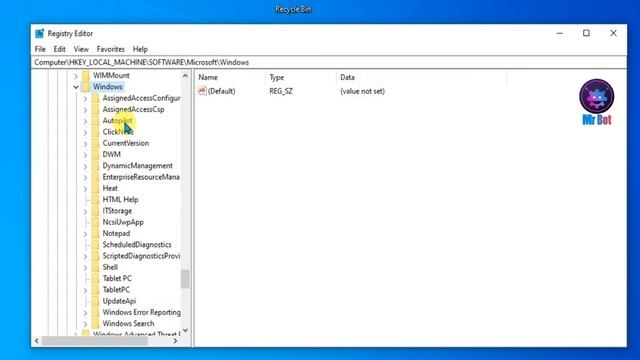Open the Favorites menu
Screen dimensions: 640x360
click(111, 49)
